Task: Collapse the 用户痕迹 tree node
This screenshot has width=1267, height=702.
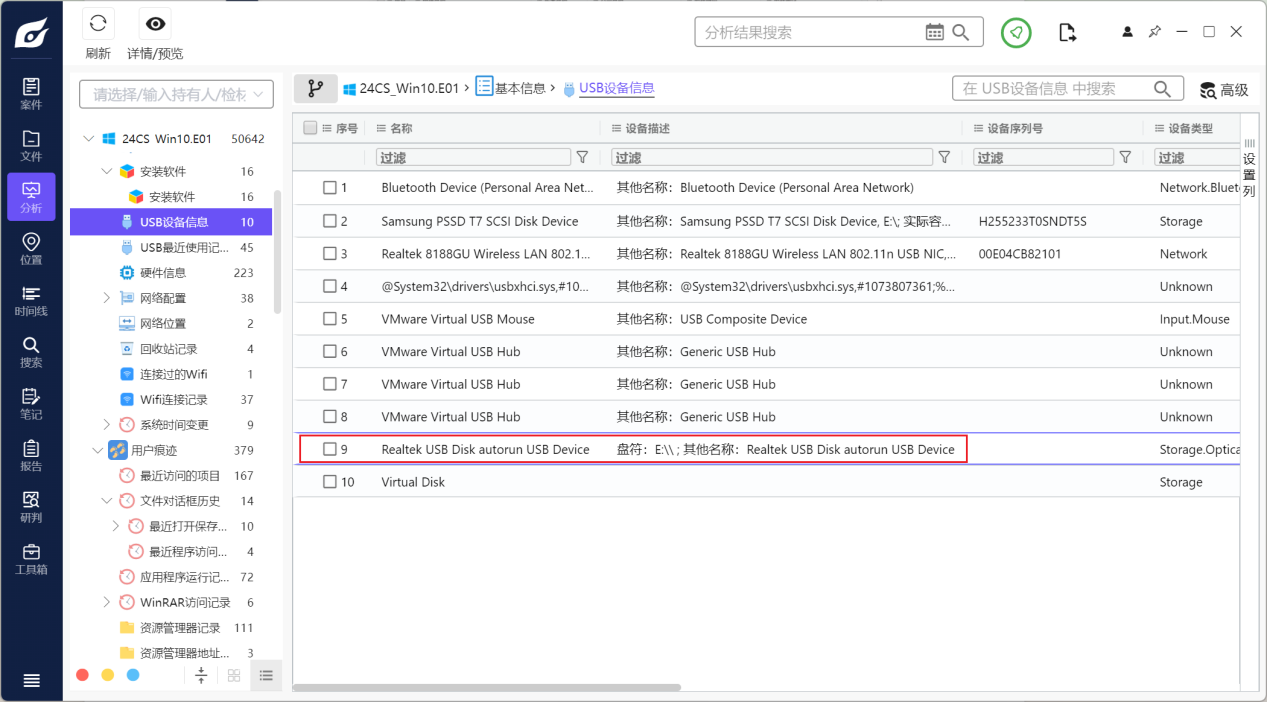Action: click(97, 450)
